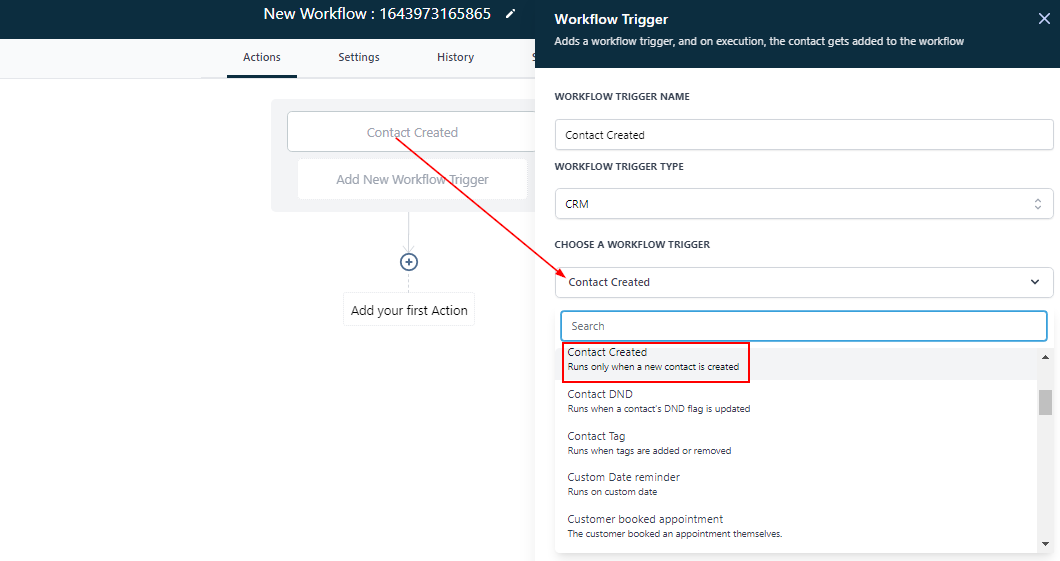The image size is (1060, 561).
Task: Click the trigger list scrollbar thumb
Action: [x=1045, y=402]
